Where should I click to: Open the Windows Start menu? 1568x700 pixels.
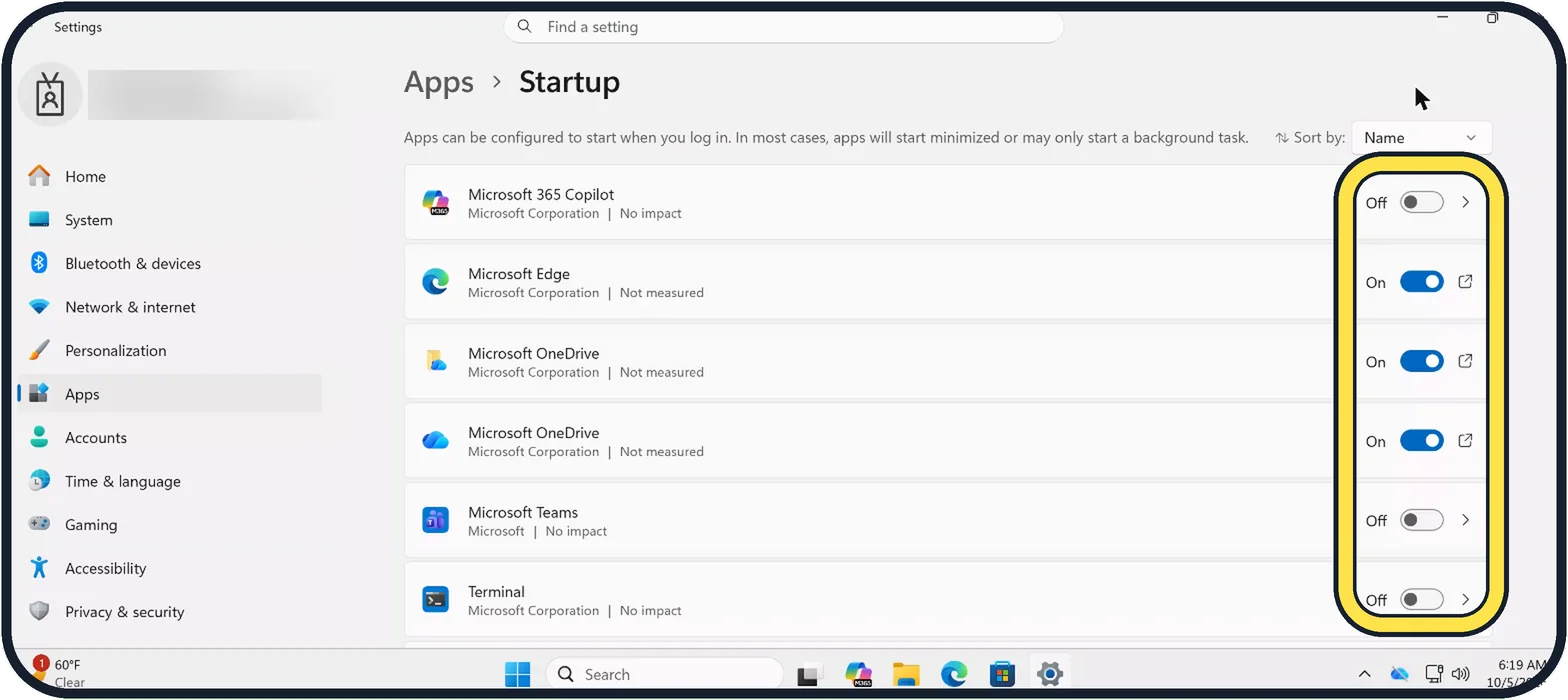click(x=518, y=675)
